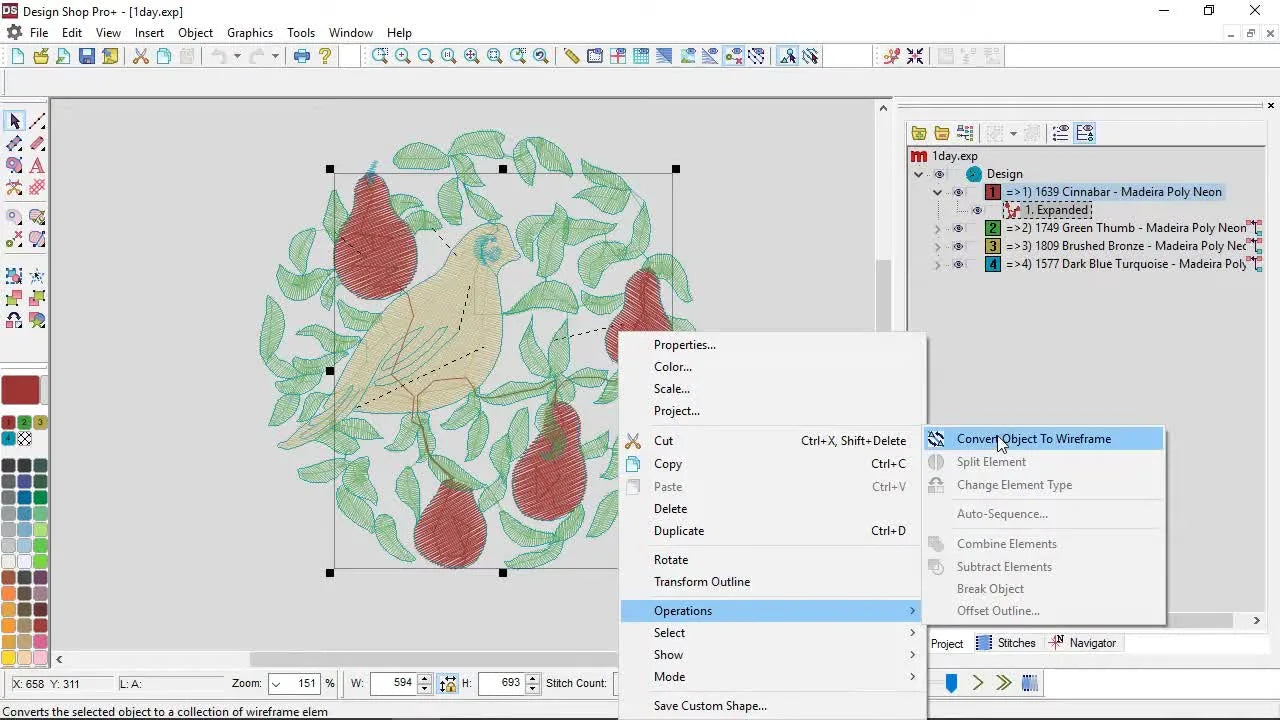This screenshot has height=720, width=1280.
Task: Select the Zoom In magnifier tool
Action: coord(403,56)
